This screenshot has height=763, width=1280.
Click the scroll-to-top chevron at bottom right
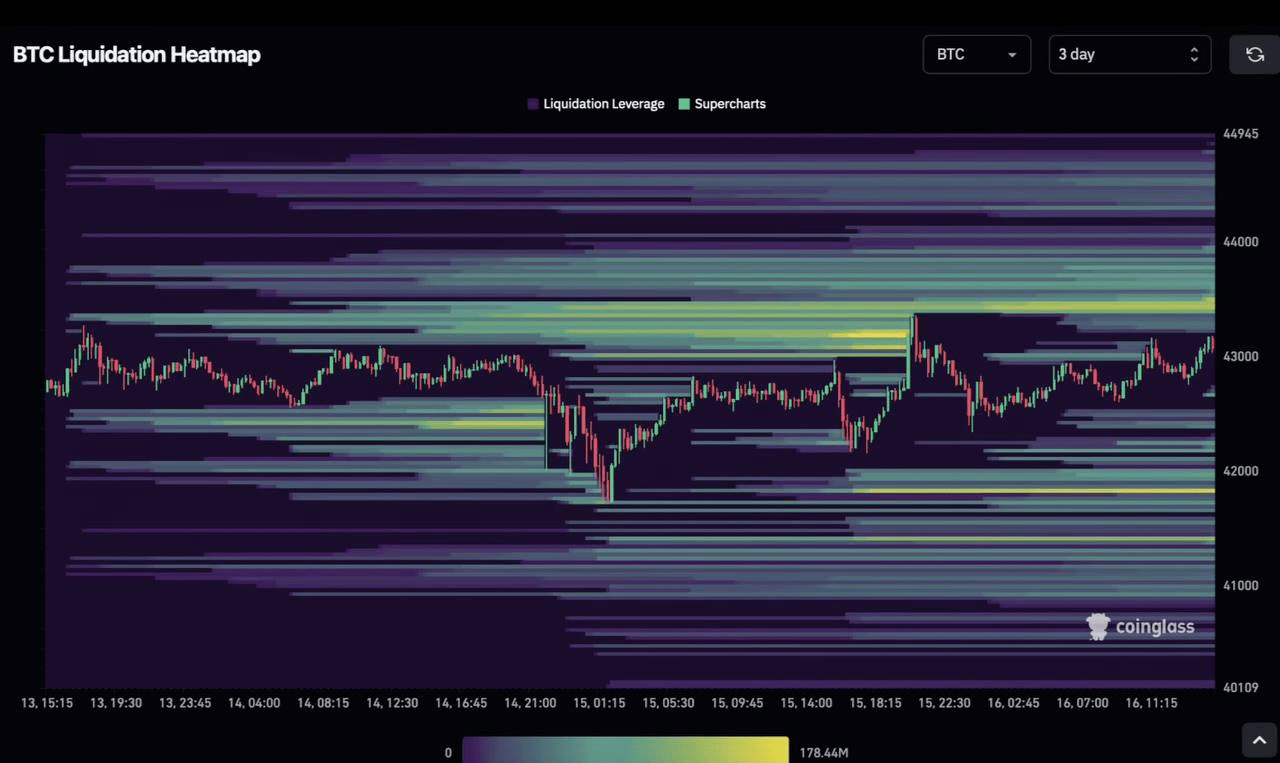[x=1259, y=739]
